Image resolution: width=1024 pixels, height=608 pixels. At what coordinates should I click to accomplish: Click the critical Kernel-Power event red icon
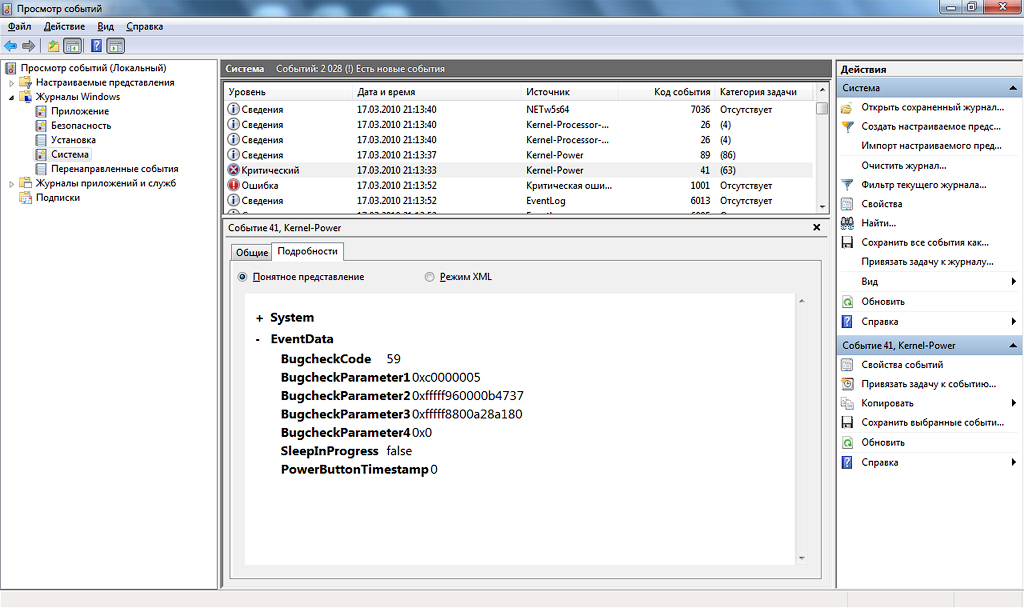tap(234, 170)
